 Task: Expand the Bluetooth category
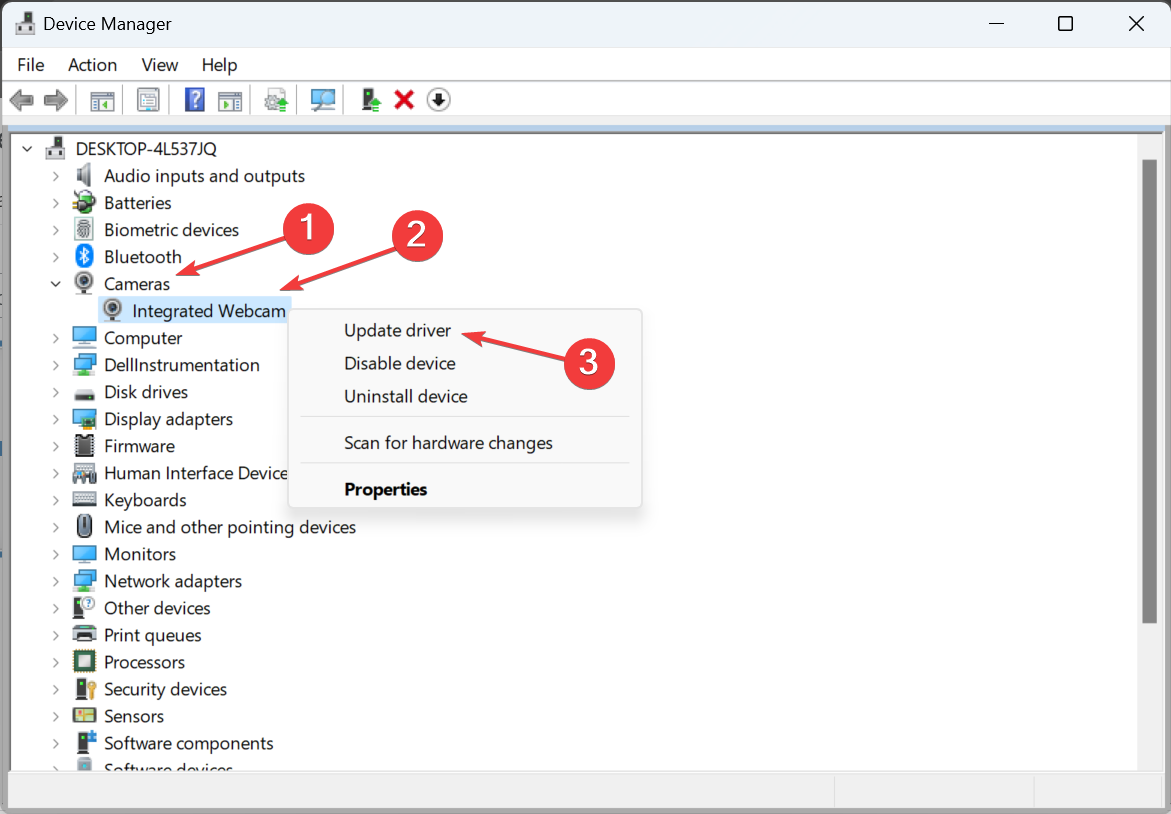(x=55, y=256)
